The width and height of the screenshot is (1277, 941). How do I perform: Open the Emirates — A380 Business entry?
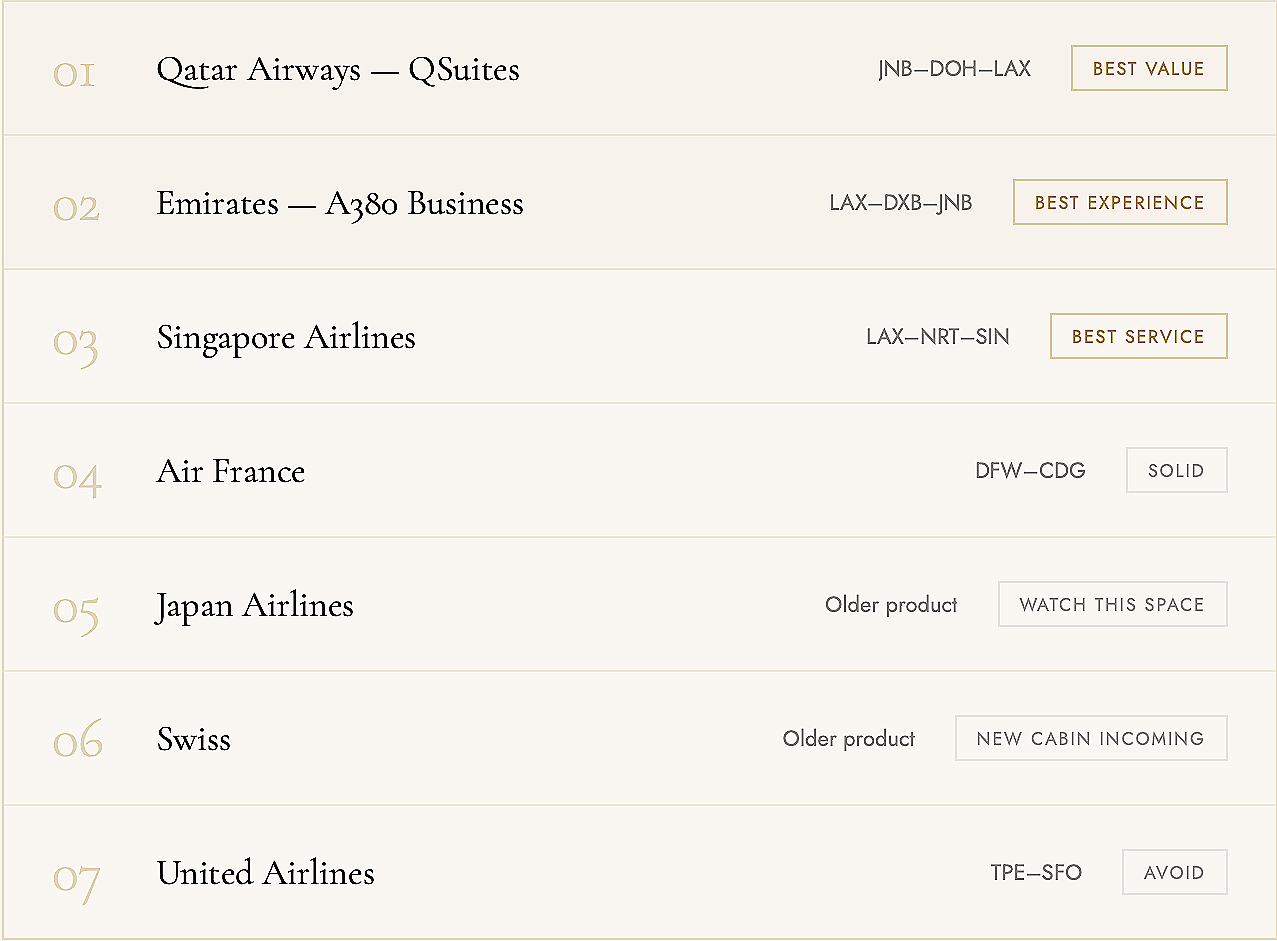pyautogui.click(x=340, y=204)
